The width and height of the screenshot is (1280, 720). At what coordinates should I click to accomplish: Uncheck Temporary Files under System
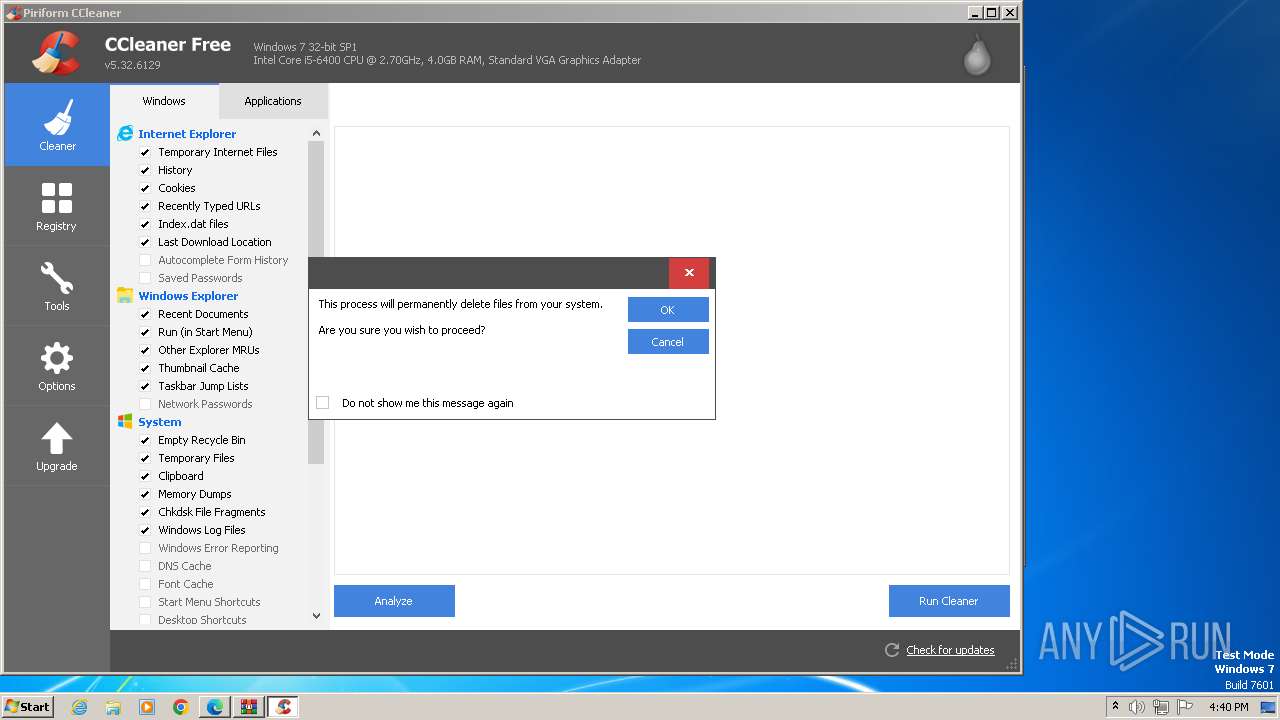coord(145,458)
